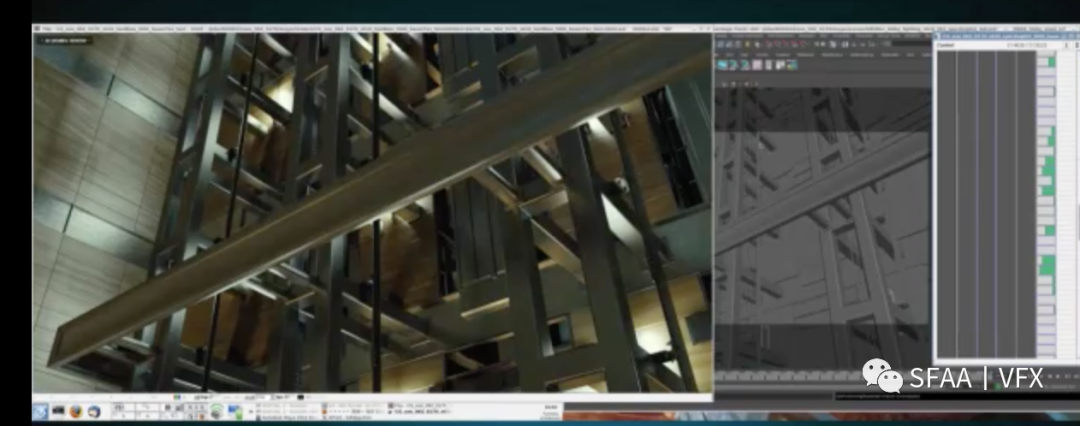Focus the Maya command line field
Screen dimensions: 1080x426
[880, 396]
